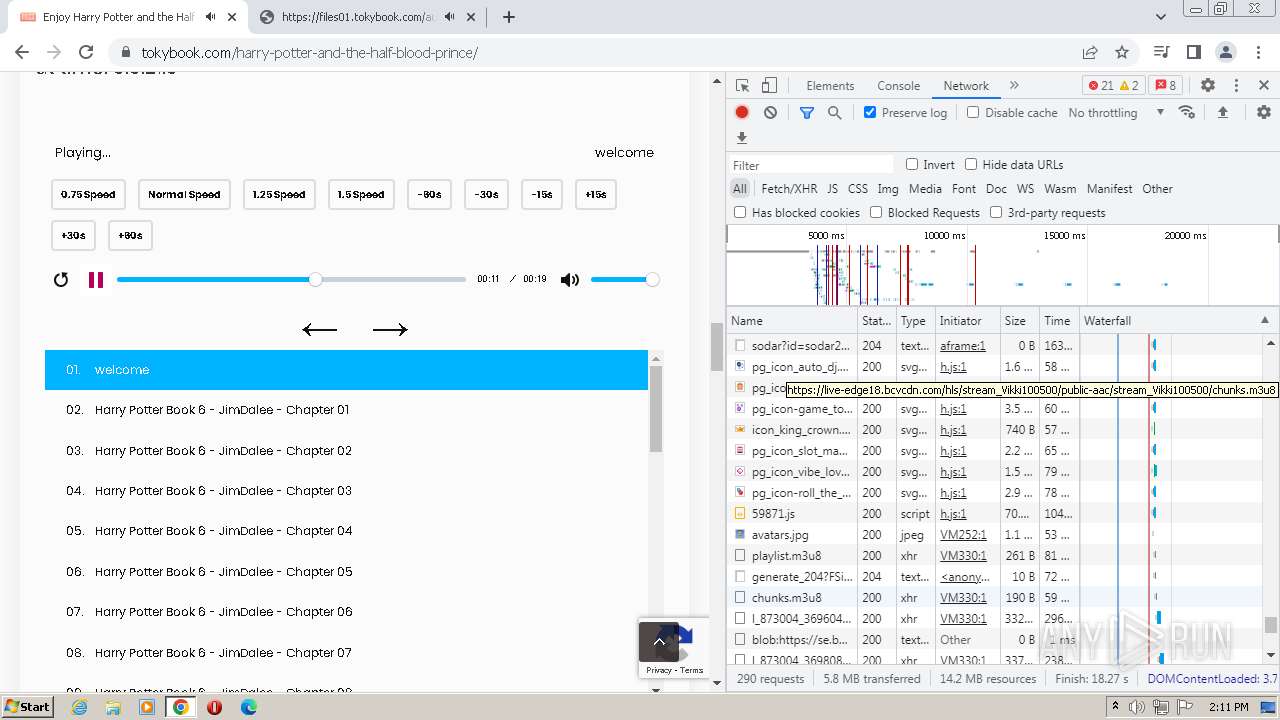Viewport: 1280px width, 720px height.
Task: Set playback to Normal Speed
Action: (x=184, y=195)
